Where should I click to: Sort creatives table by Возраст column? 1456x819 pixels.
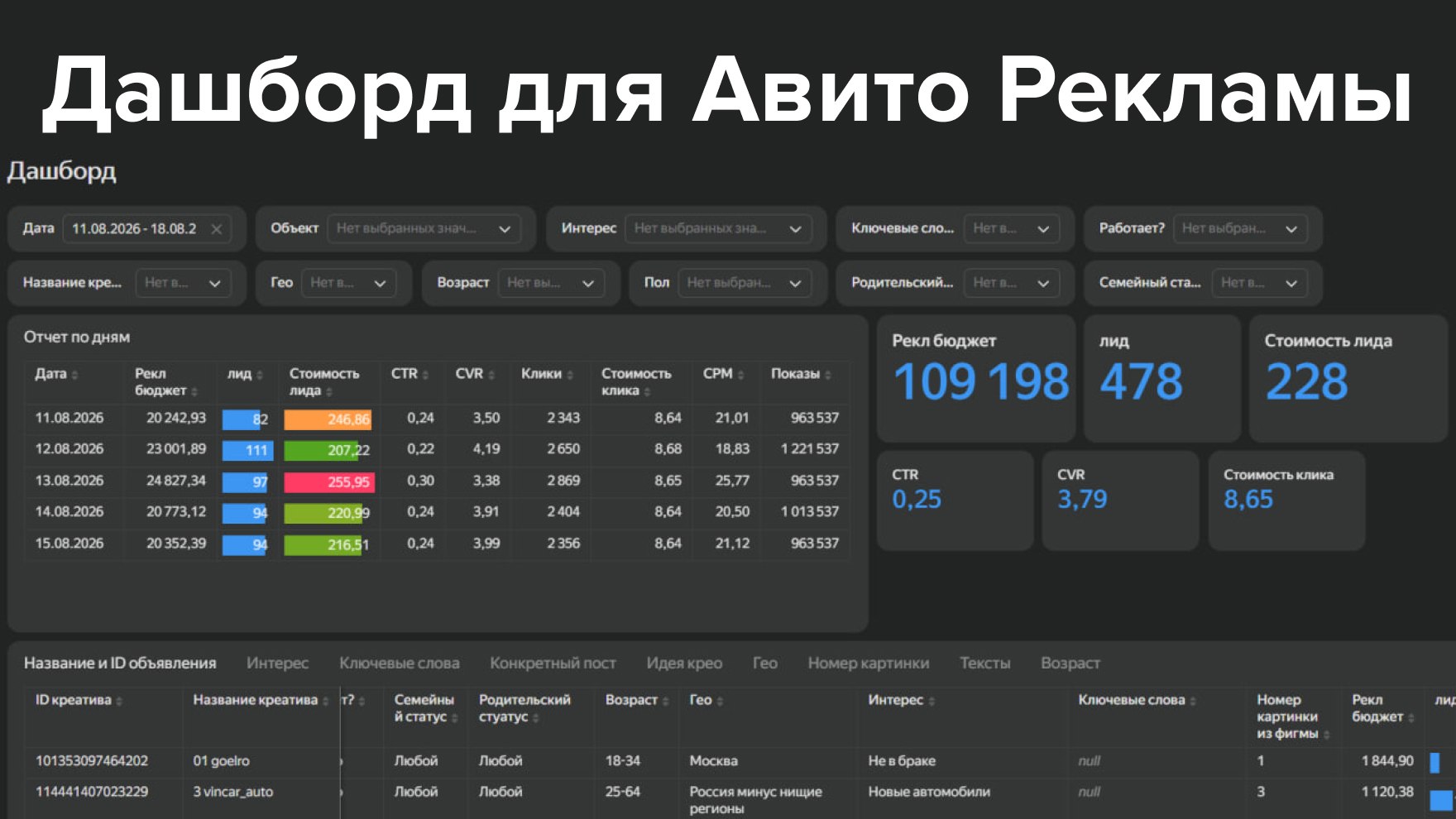click(637, 700)
